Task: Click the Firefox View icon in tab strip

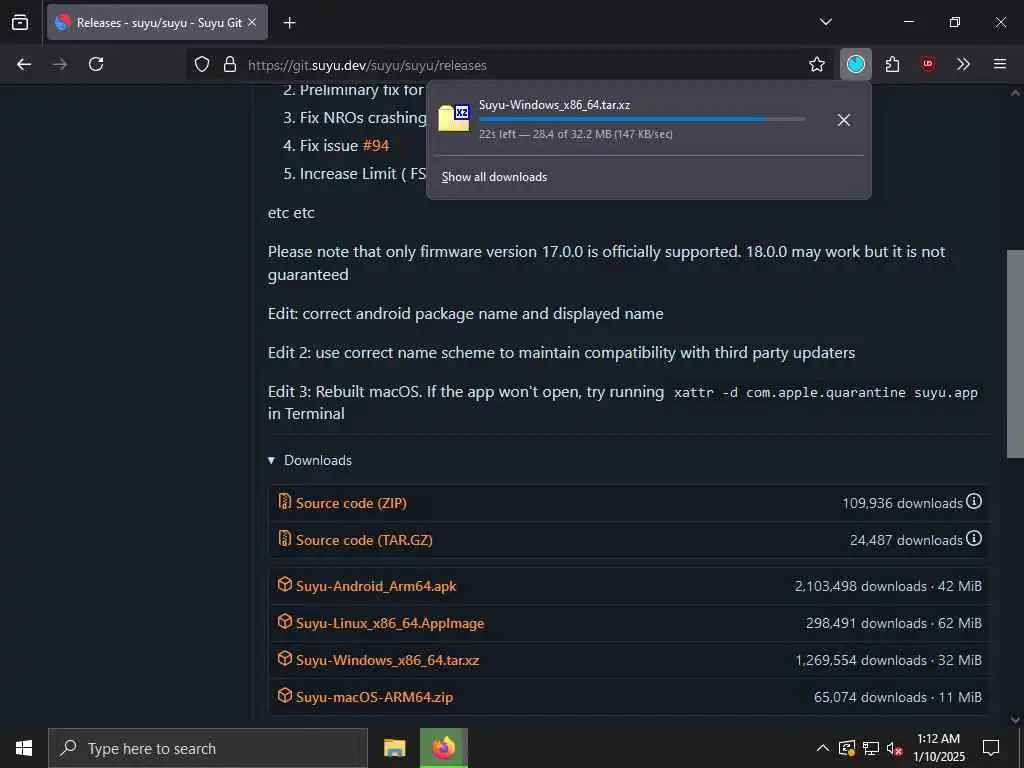Action: coord(20,22)
